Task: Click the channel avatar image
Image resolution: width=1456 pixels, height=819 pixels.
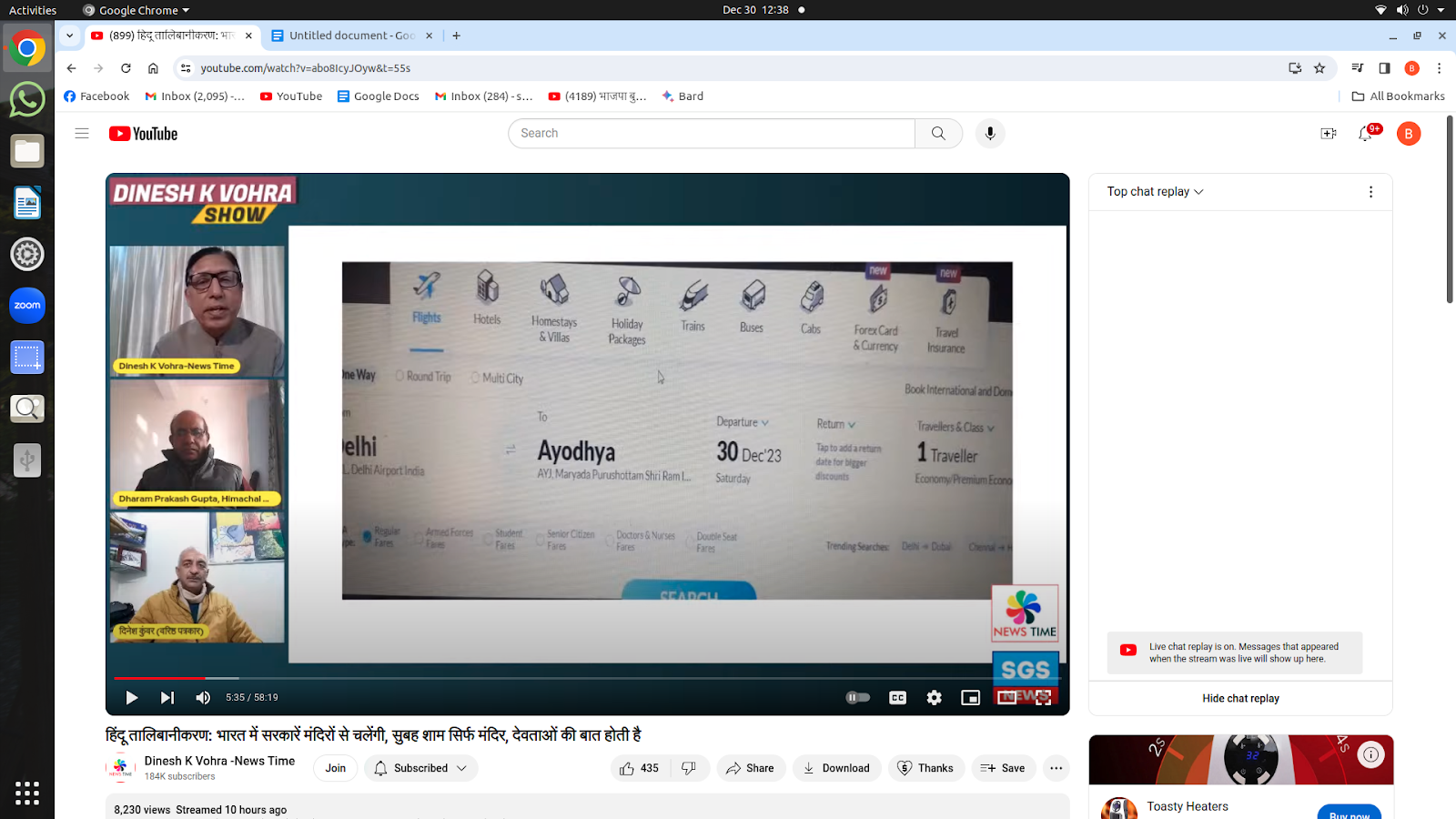Action: pyautogui.click(x=120, y=768)
